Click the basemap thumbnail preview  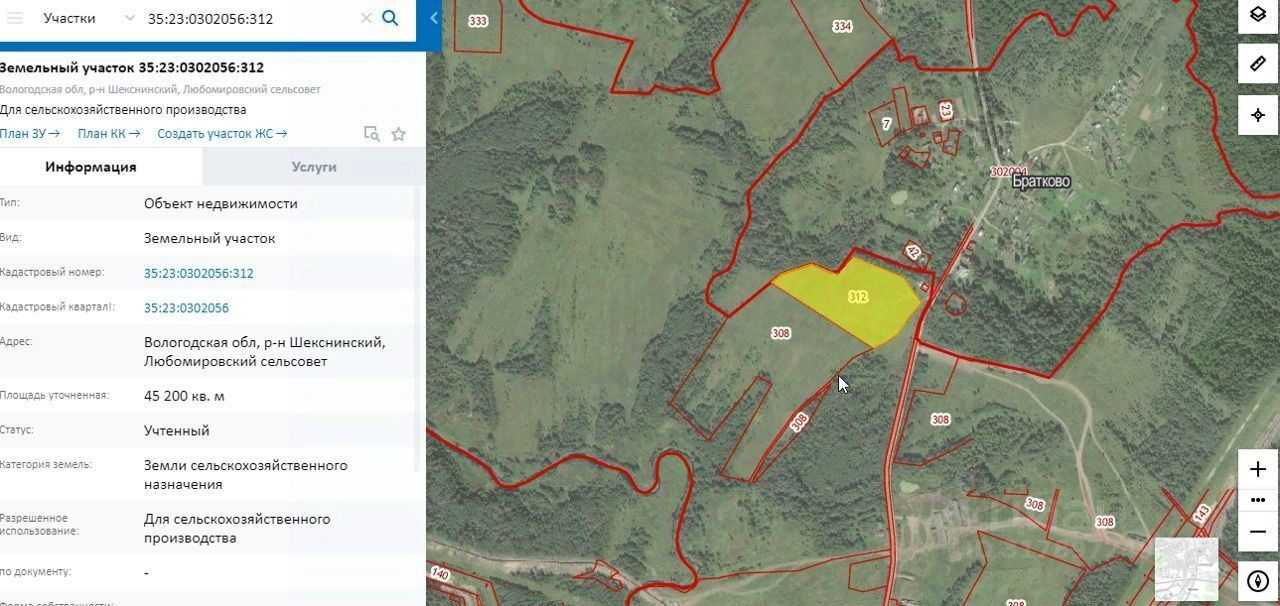click(x=1186, y=569)
